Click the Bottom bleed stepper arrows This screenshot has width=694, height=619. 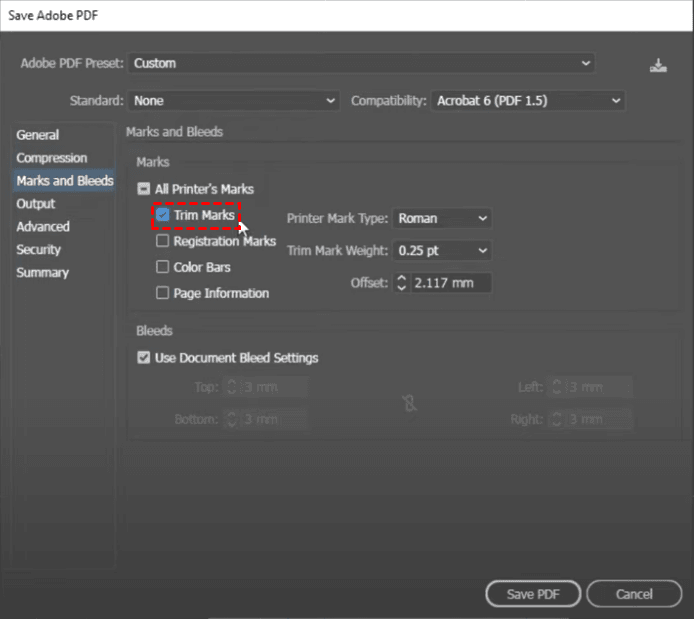tap(231, 419)
